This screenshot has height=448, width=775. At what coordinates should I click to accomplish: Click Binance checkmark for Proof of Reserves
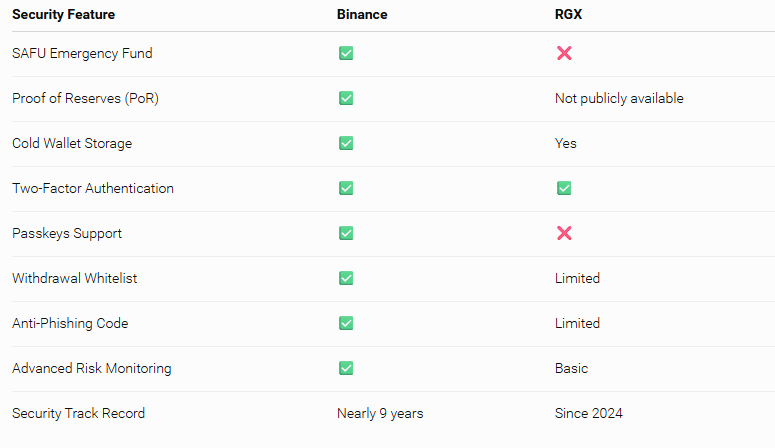coord(346,98)
